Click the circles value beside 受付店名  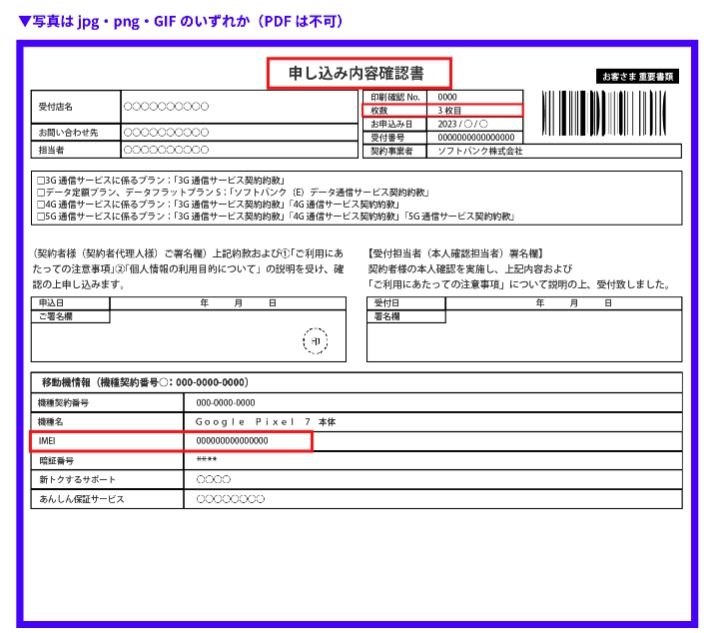coord(166,106)
